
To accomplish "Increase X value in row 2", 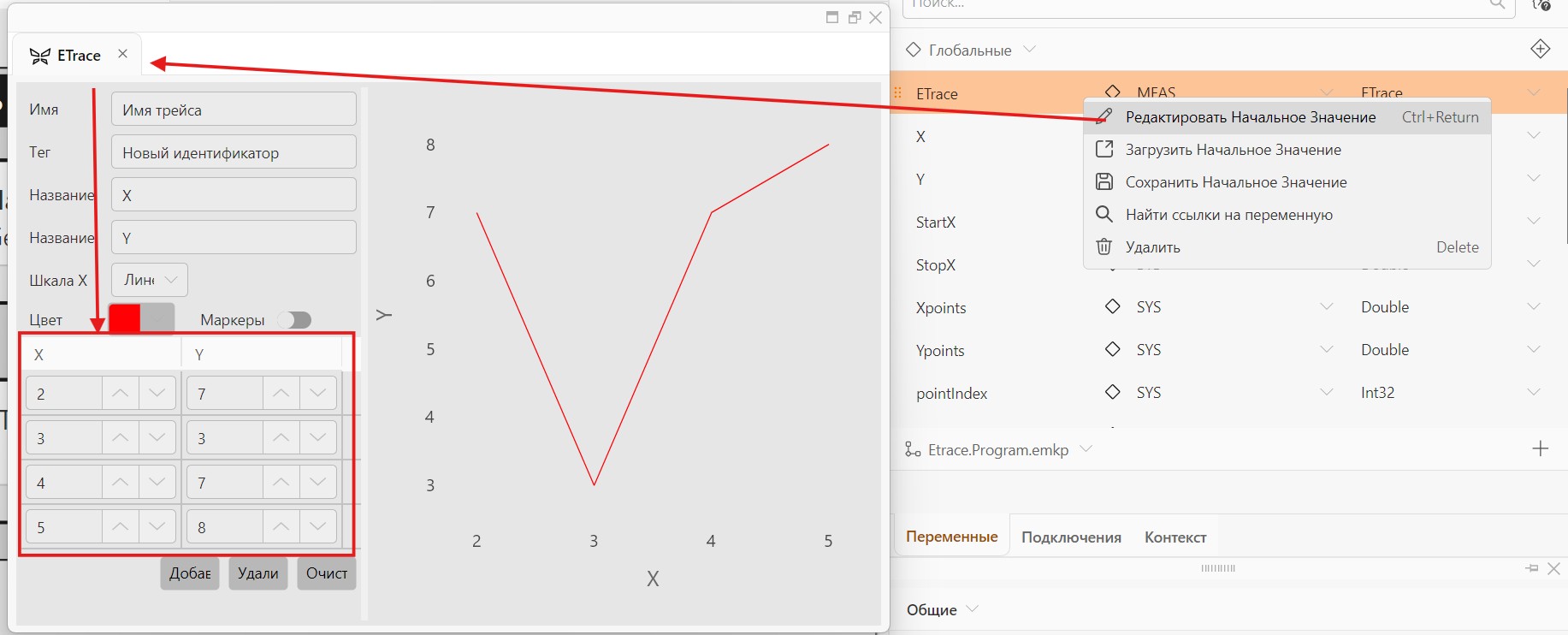I will (x=121, y=393).
